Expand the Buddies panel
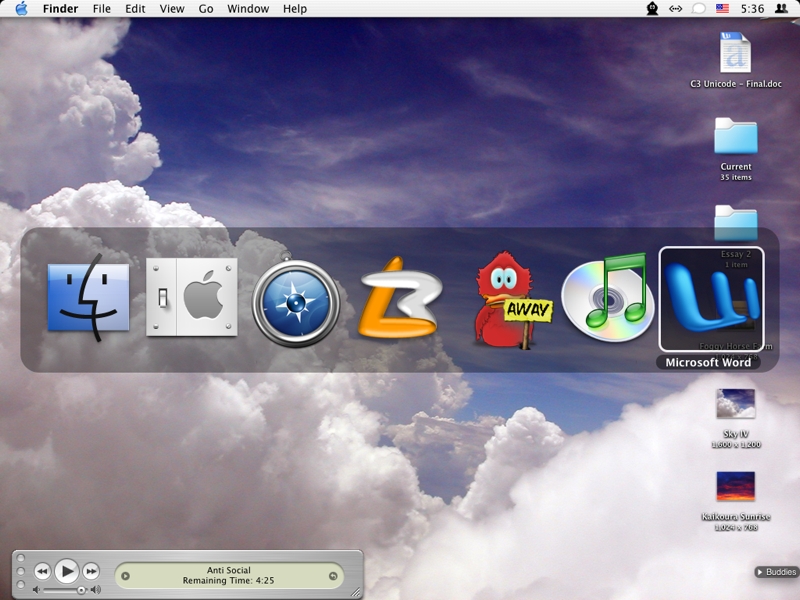The height and width of the screenshot is (600, 800). click(x=776, y=572)
